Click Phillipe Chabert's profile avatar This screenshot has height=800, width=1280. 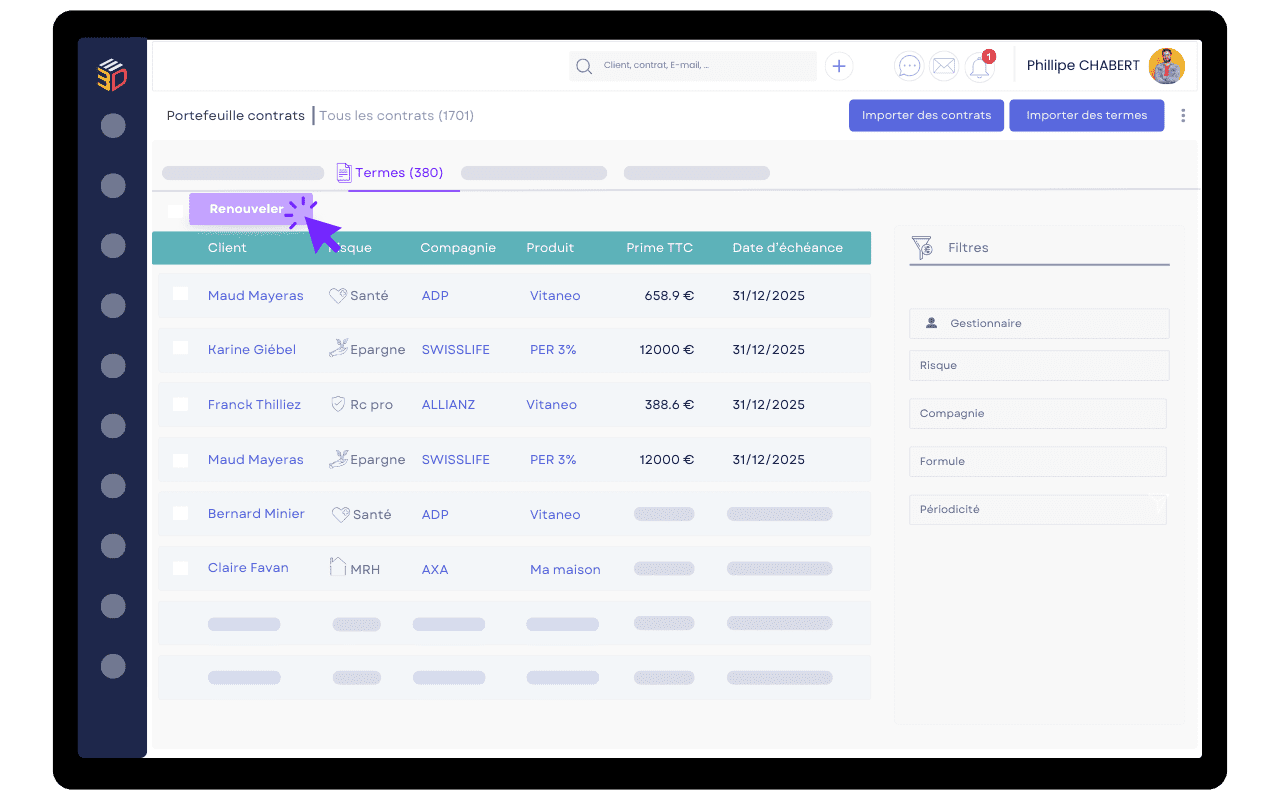tap(1166, 66)
